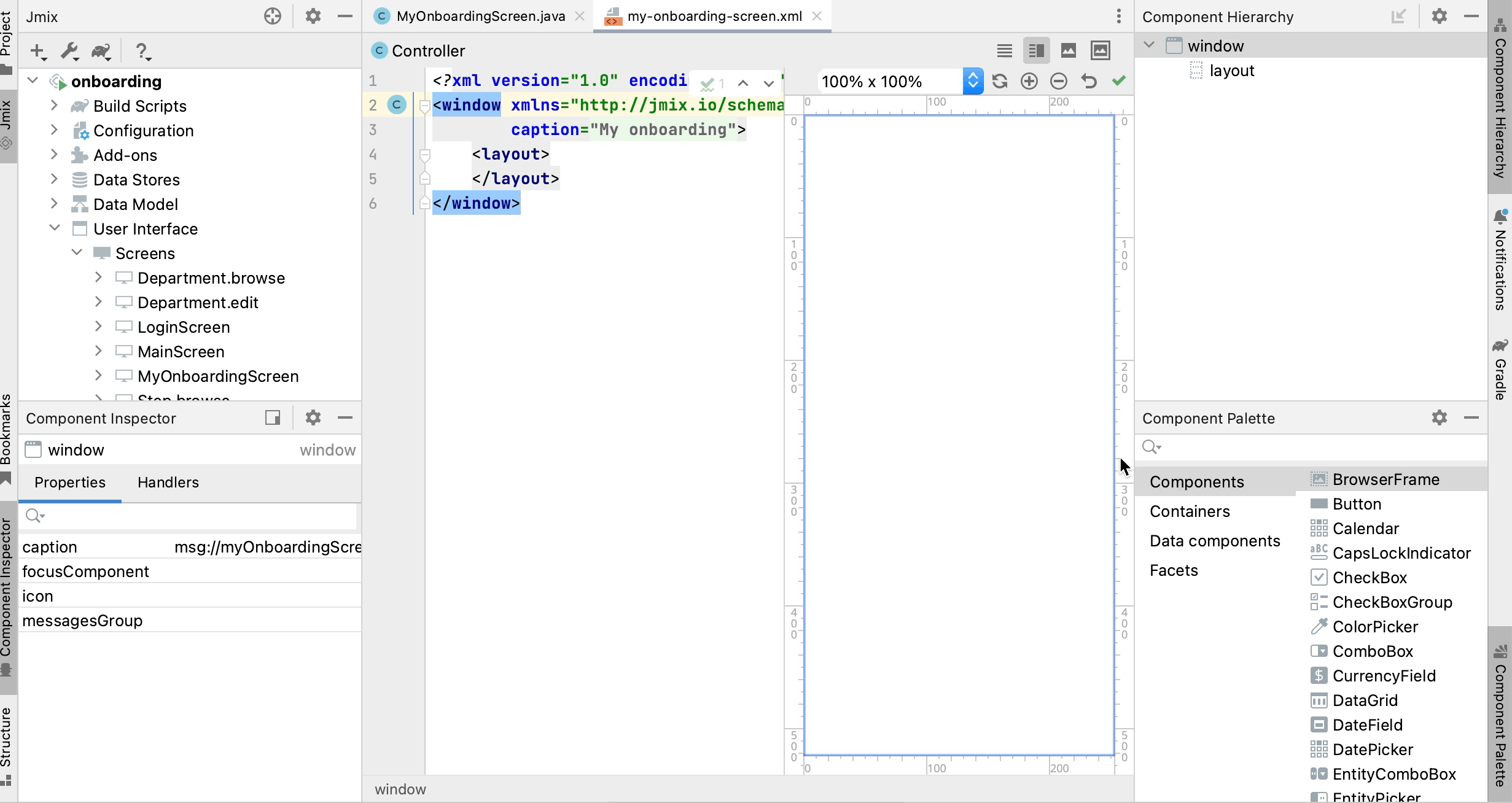The height and width of the screenshot is (803, 1512).
Task: Click the Jmix settings gear icon
Action: [313, 16]
